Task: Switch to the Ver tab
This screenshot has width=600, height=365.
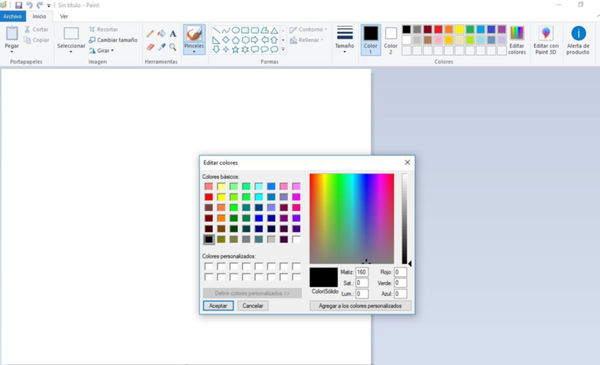Action: pos(64,16)
